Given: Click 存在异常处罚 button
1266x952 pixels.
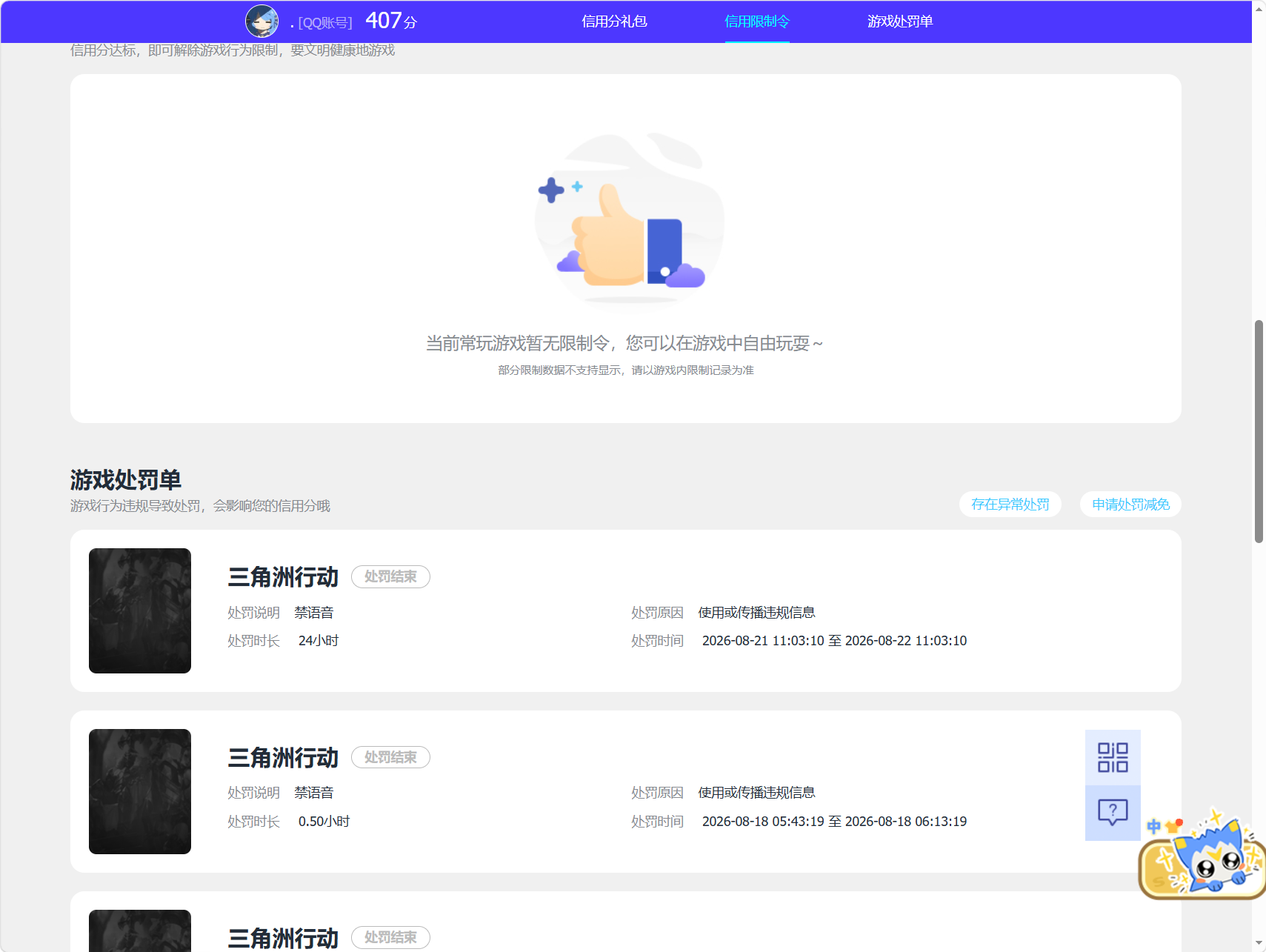Looking at the screenshot, I should pos(1010,505).
